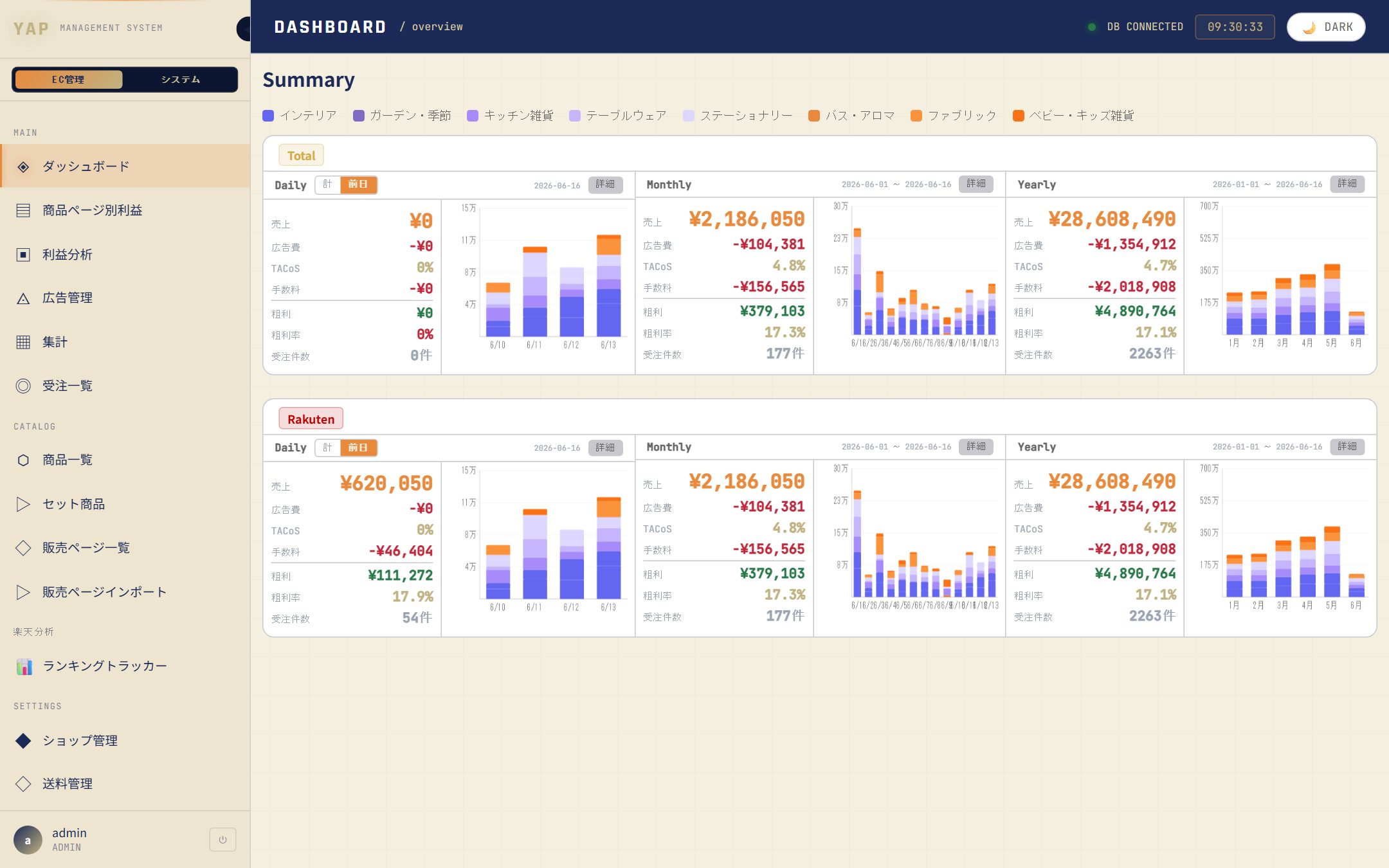
Task: Select 前日 in Rakuten Daily toggle
Action: (358, 448)
